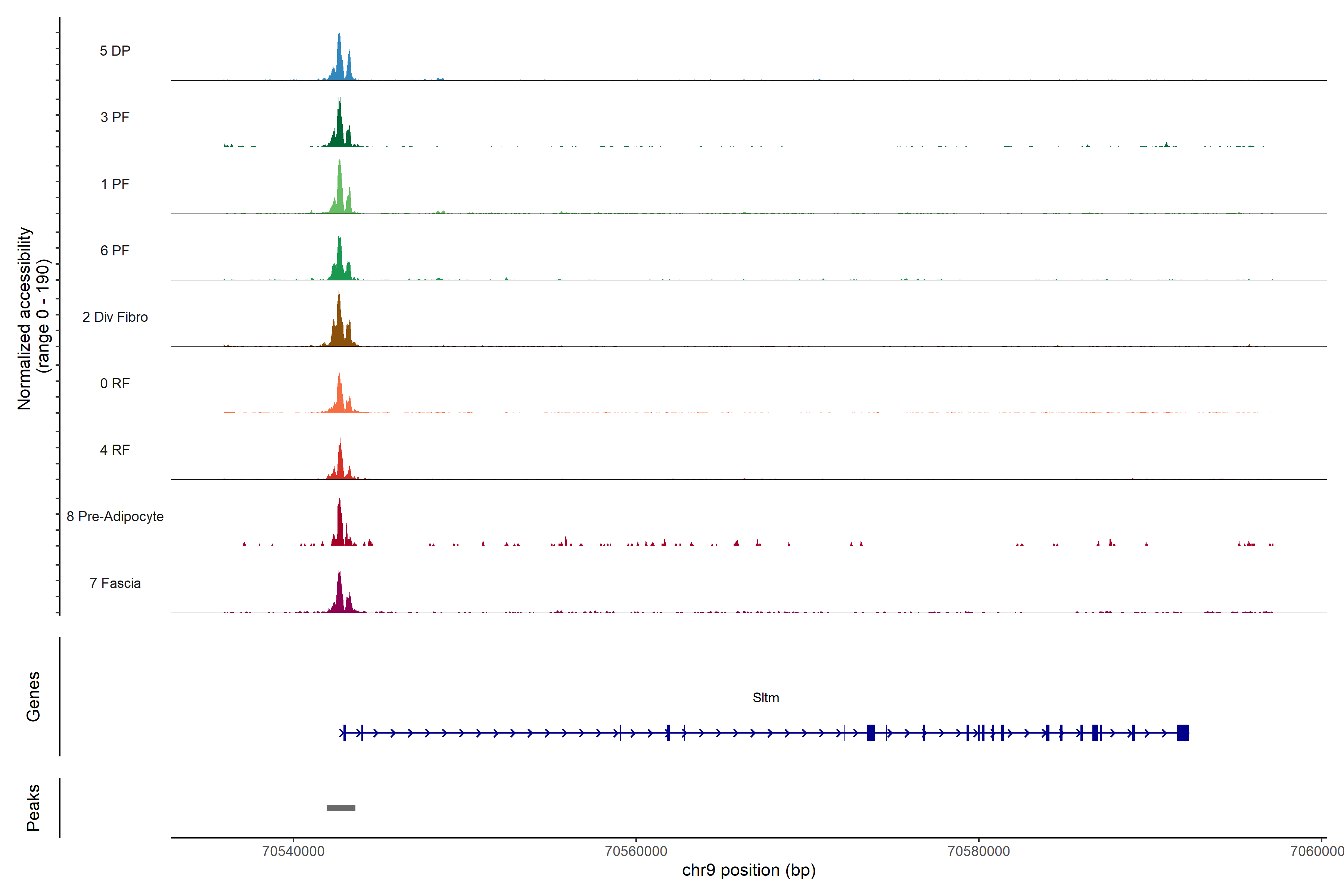This screenshot has width=1344, height=896.
Task: Select the 2 Div Fibro label
Action: pyautogui.click(x=115, y=317)
